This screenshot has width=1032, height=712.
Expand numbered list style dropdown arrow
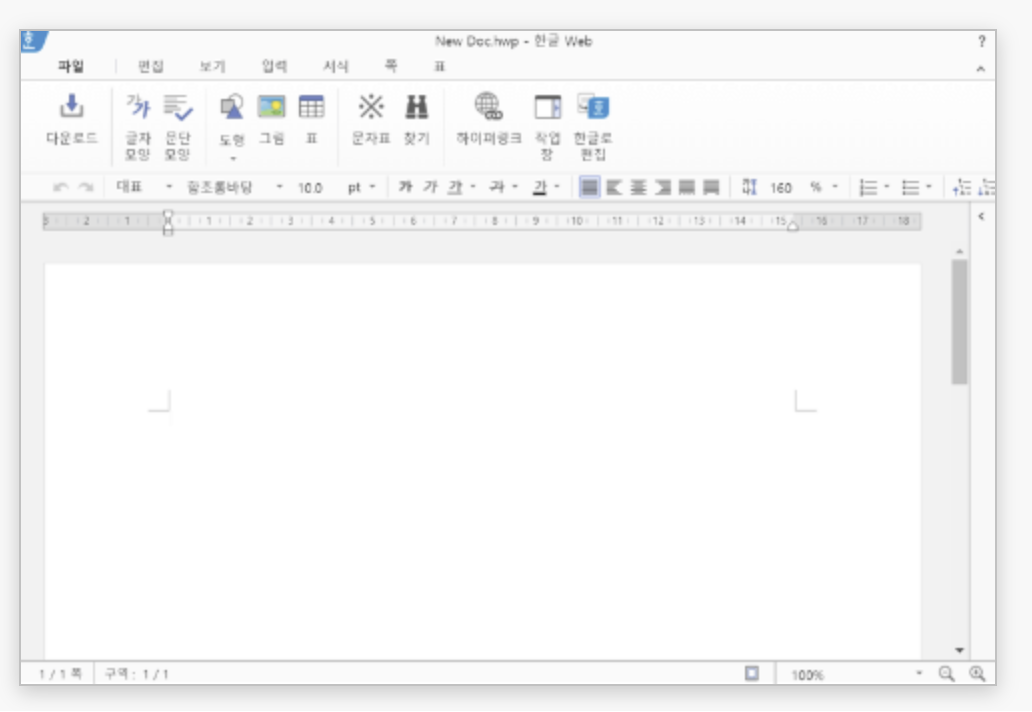[x=887, y=186]
